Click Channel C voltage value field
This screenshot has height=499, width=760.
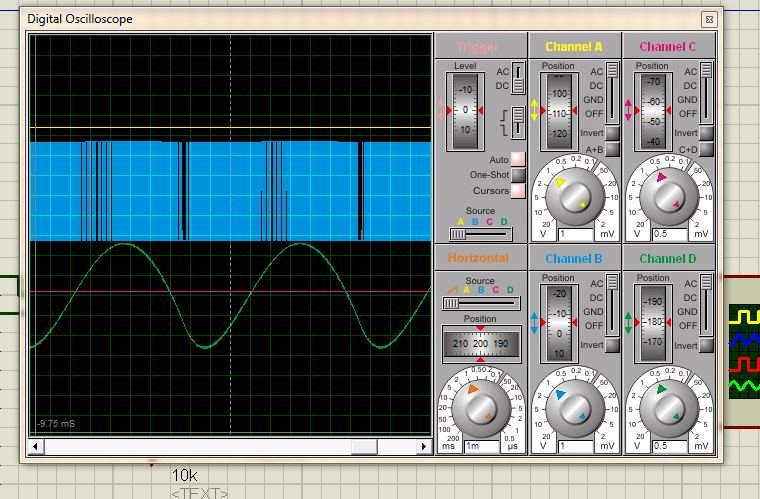tap(669, 234)
